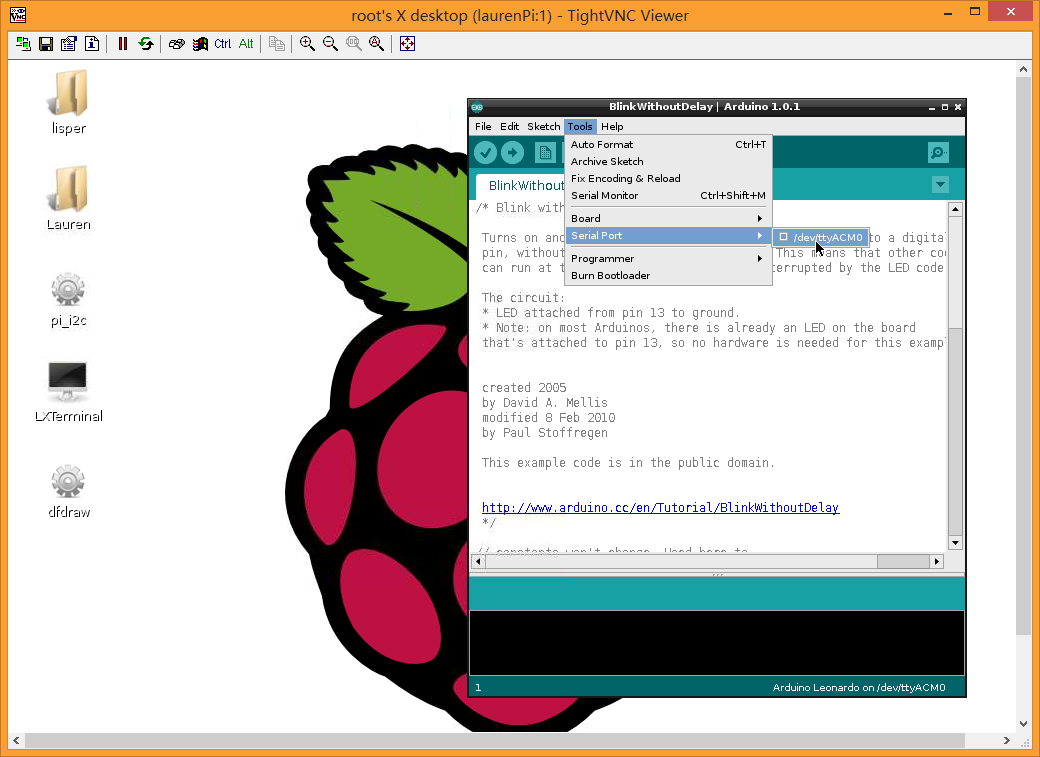Open the lisper folder on the desktop
This screenshot has width=1040, height=757.
coord(69,103)
